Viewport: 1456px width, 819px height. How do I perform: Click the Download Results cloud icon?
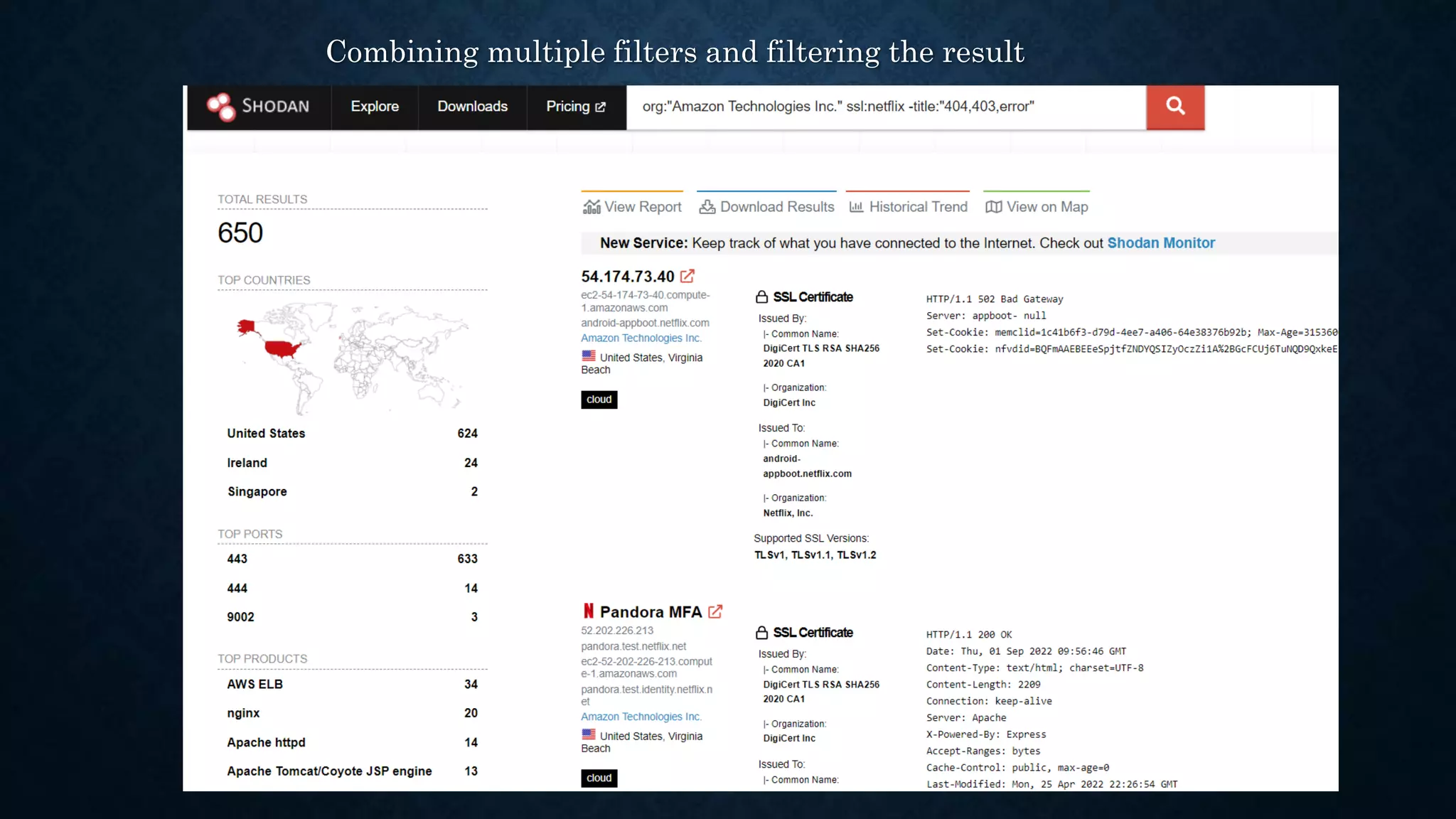(x=707, y=207)
